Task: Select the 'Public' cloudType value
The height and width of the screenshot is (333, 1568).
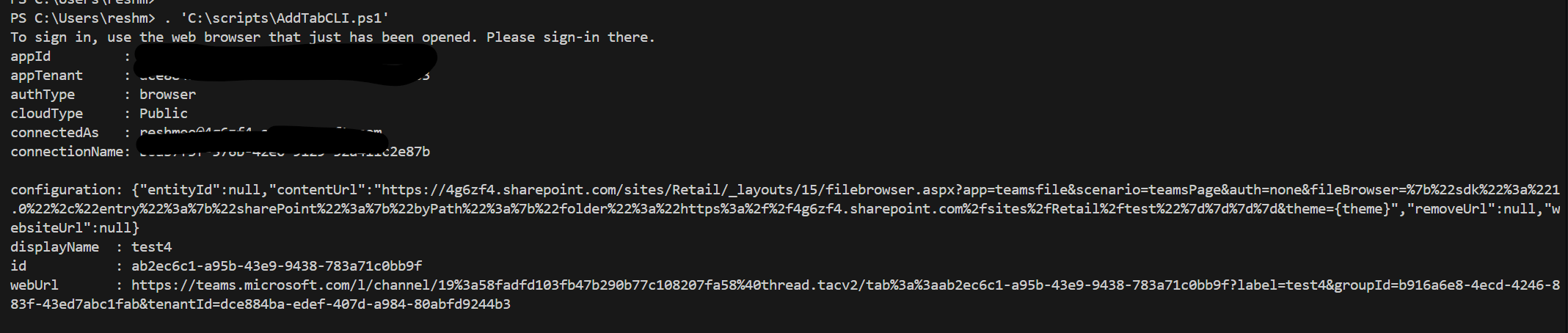Action: point(163,114)
